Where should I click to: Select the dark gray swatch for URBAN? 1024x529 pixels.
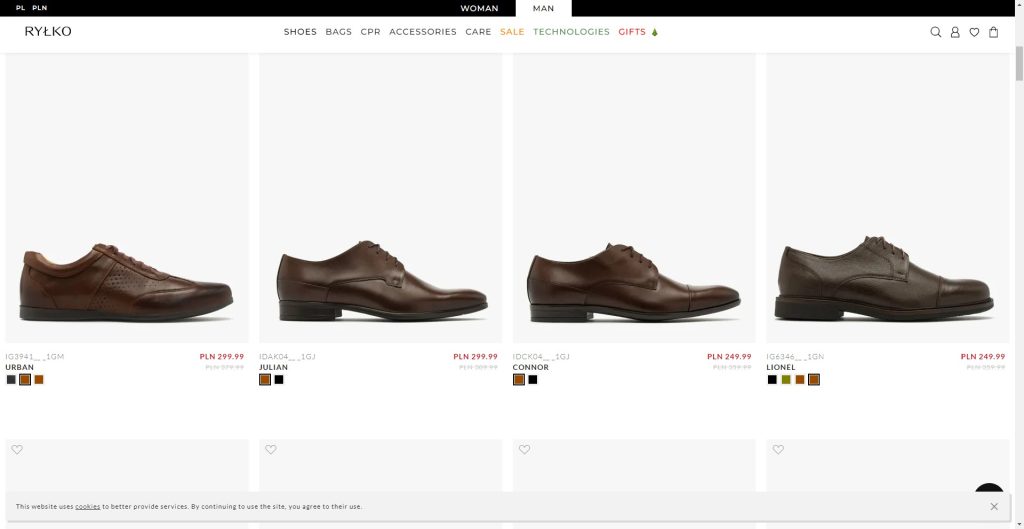pos(11,380)
